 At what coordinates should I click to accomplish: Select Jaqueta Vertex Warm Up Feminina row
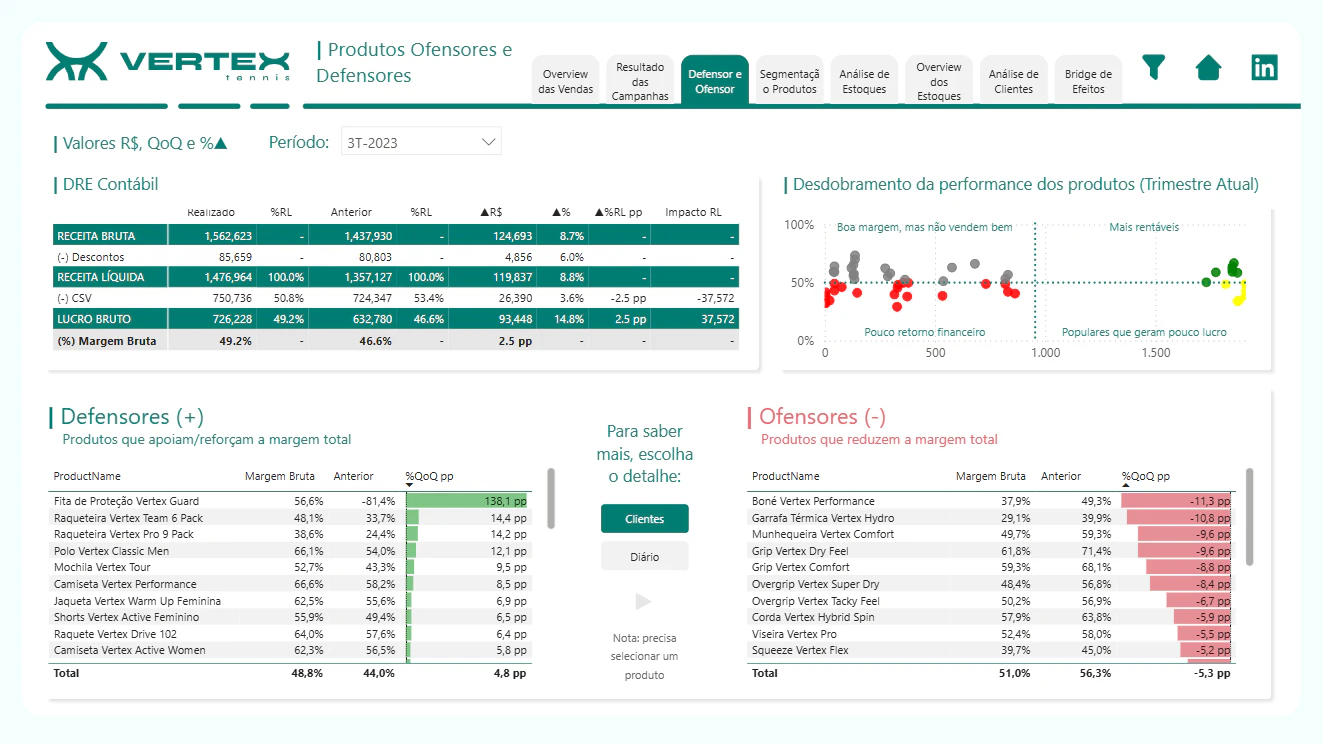290,601
